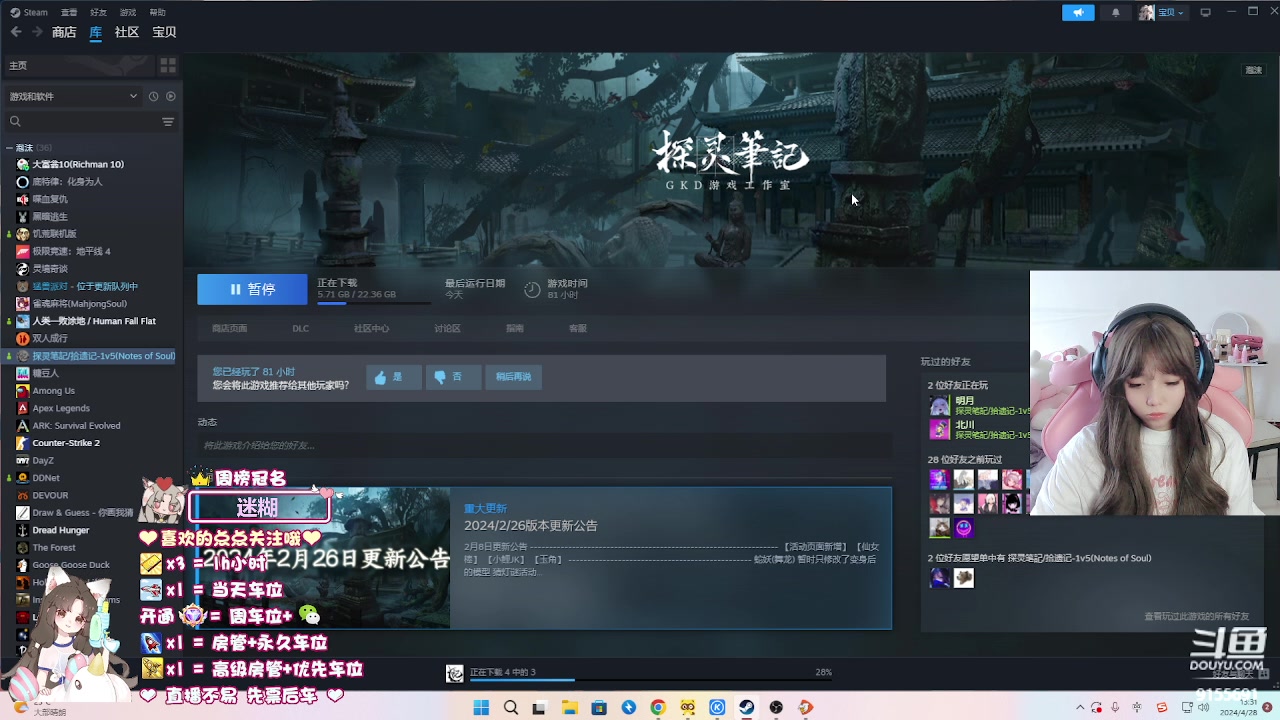Open Microsoft Store from taskbar
This screenshot has height=720, width=1280.
click(599, 707)
